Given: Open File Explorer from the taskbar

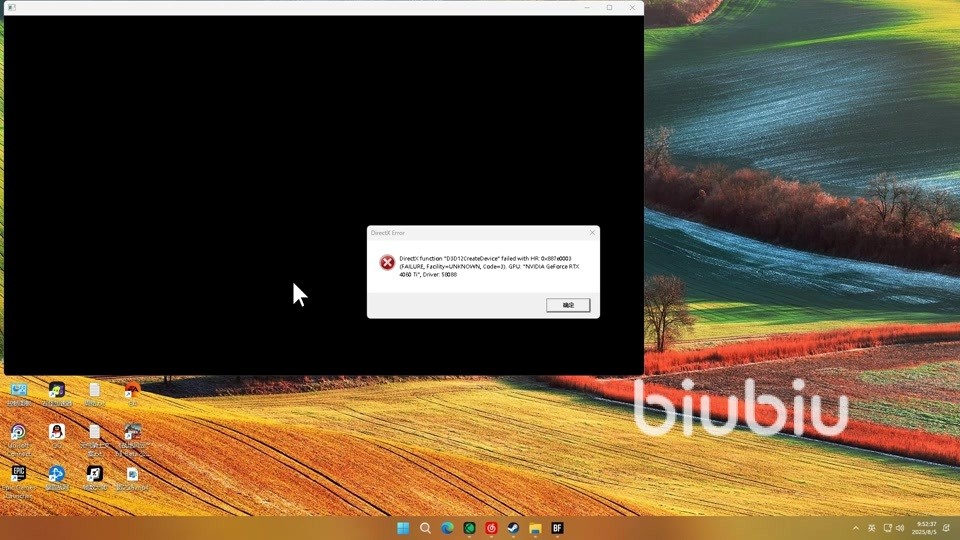Looking at the screenshot, I should click(x=535, y=528).
